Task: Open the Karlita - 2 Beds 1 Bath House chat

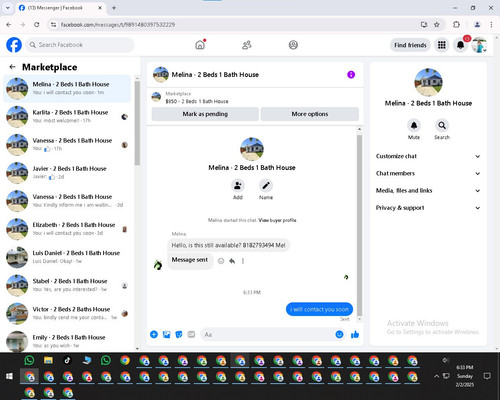Action: click(x=67, y=116)
